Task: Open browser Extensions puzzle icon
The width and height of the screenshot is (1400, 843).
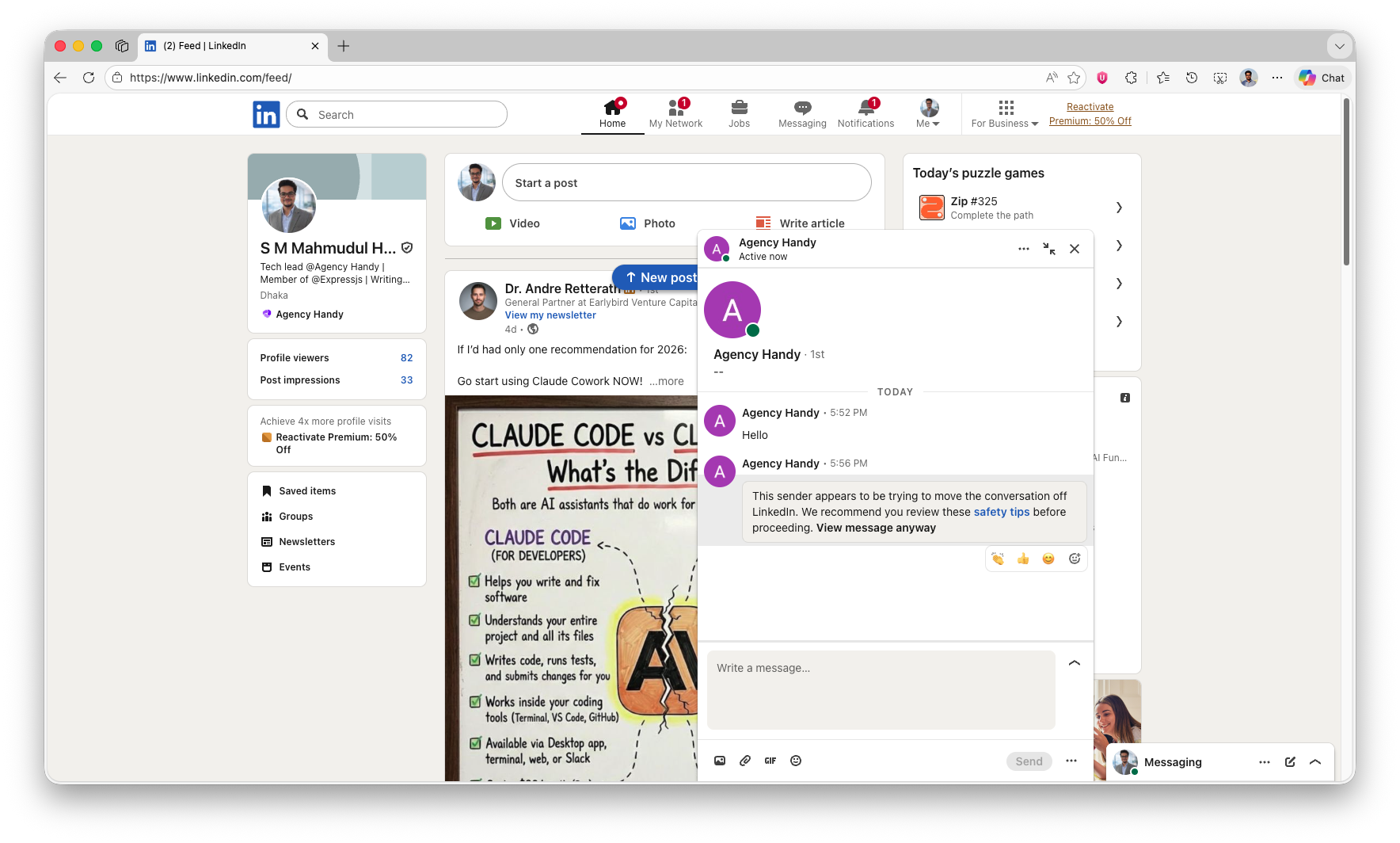Action: 1131,78
